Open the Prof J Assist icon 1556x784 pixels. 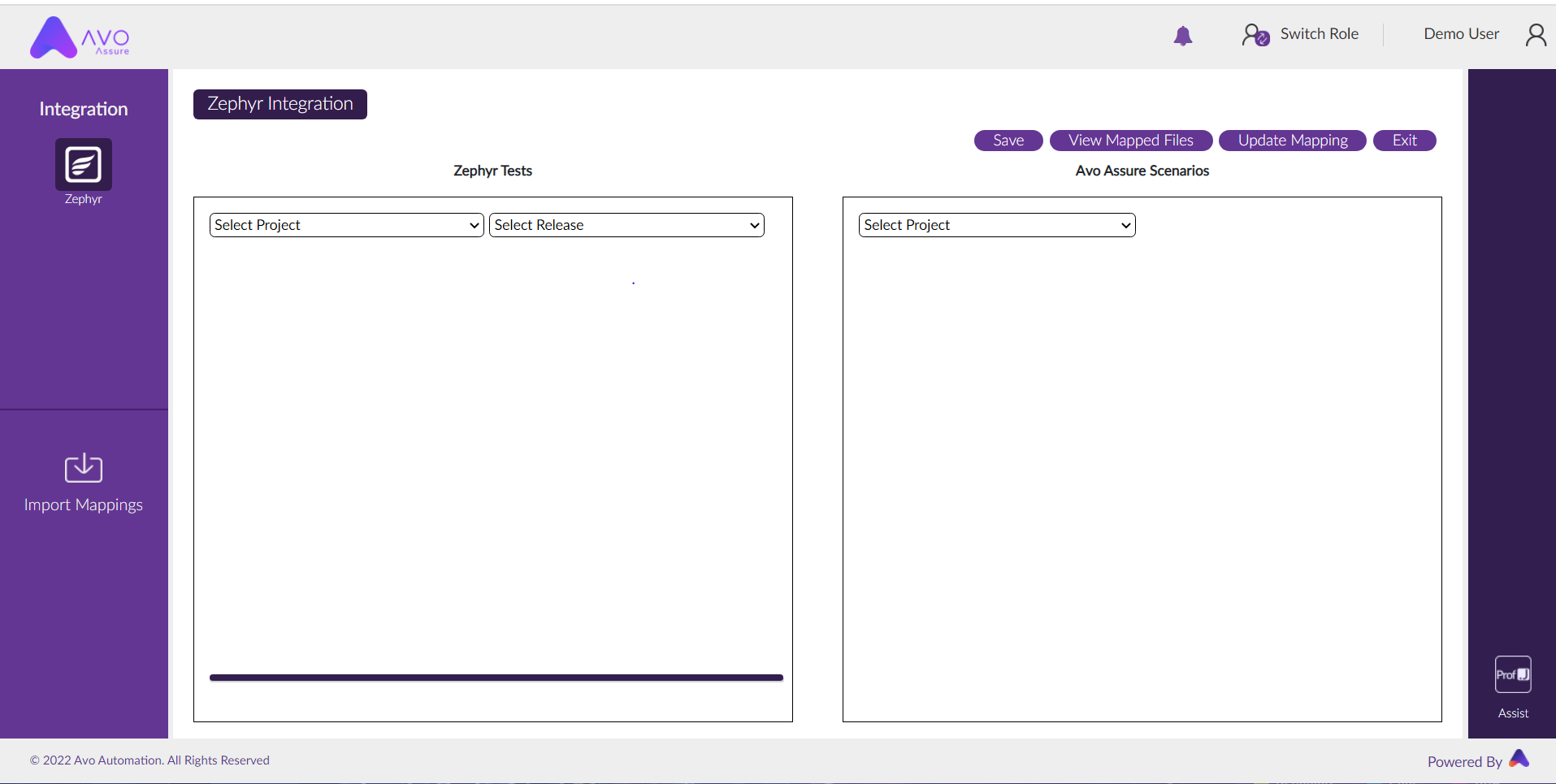(1513, 674)
